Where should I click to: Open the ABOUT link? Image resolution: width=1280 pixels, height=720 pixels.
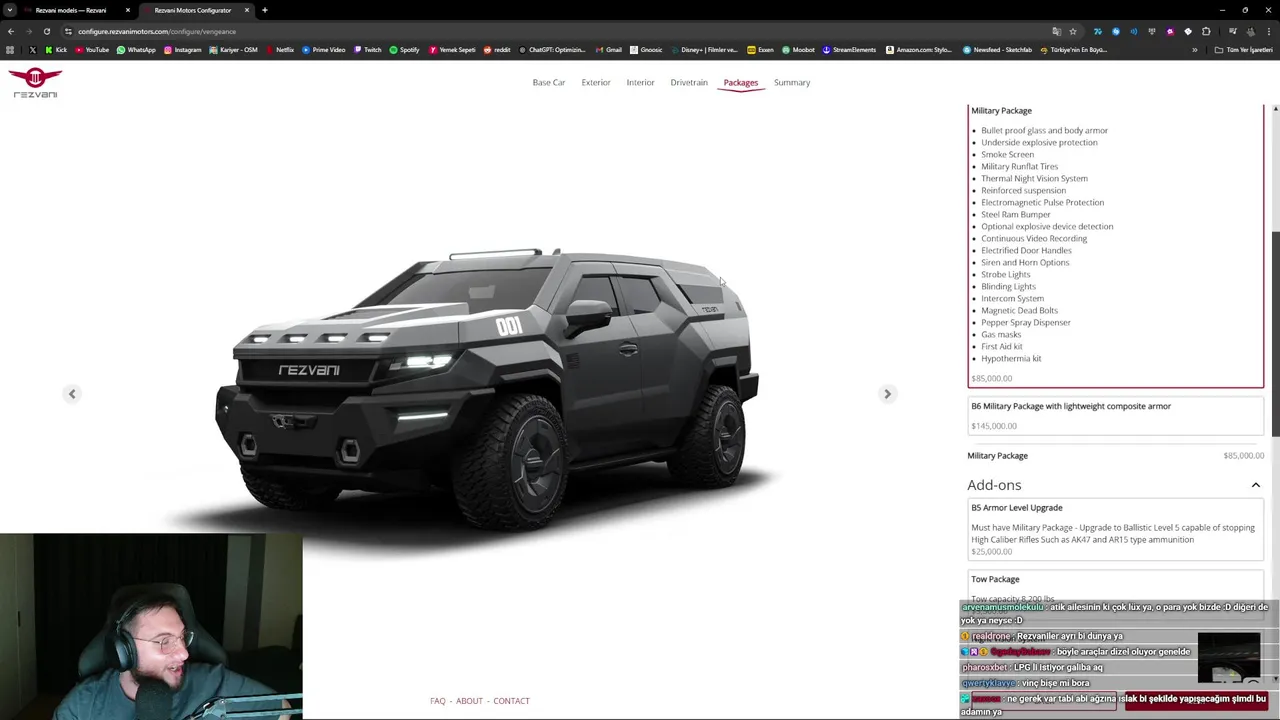pos(469,701)
